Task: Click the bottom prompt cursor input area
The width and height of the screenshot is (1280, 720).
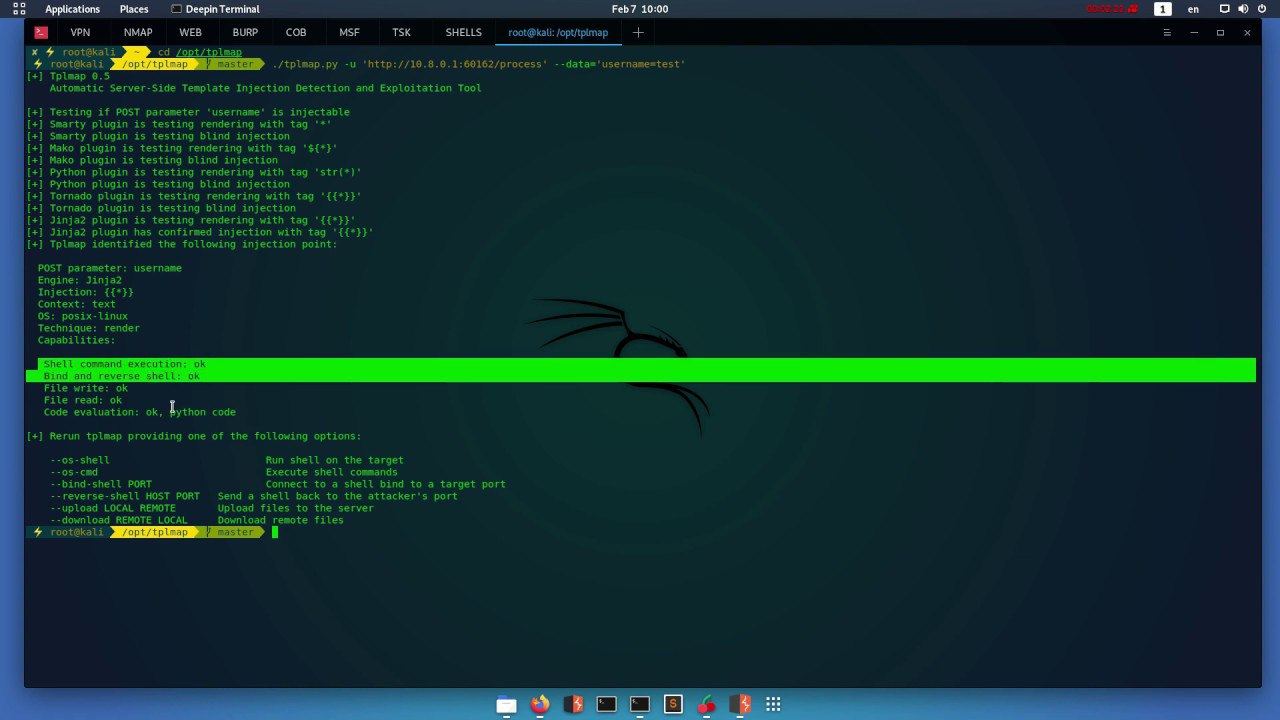Action: [x=276, y=532]
